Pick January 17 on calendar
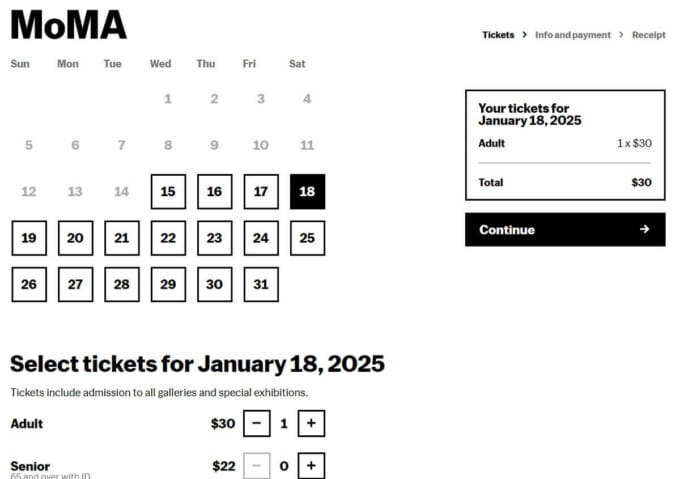The image size is (680, 479). (x=261, y=191)
